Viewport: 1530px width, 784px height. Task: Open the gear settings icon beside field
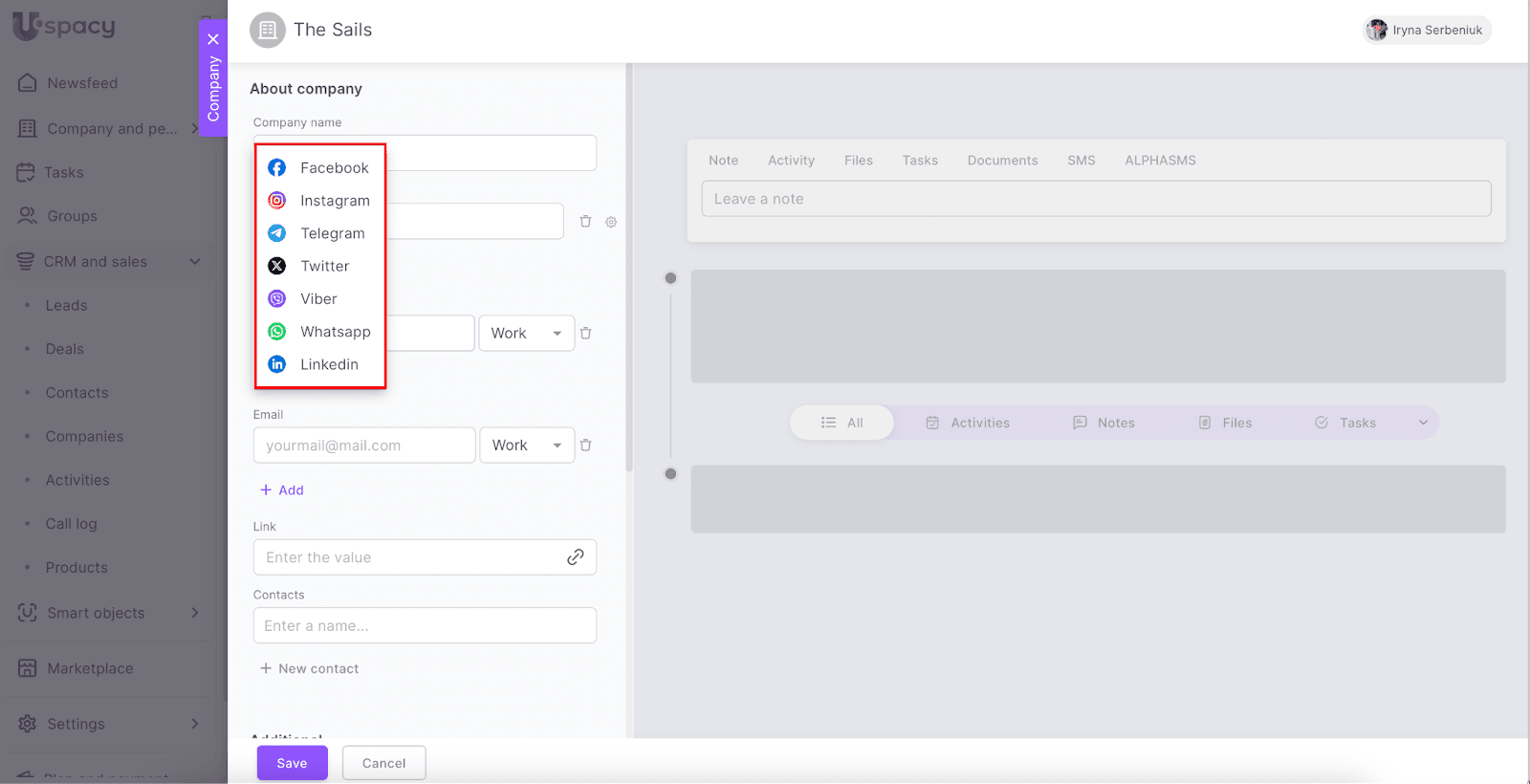pyautogui.click(x=611, y=222)
